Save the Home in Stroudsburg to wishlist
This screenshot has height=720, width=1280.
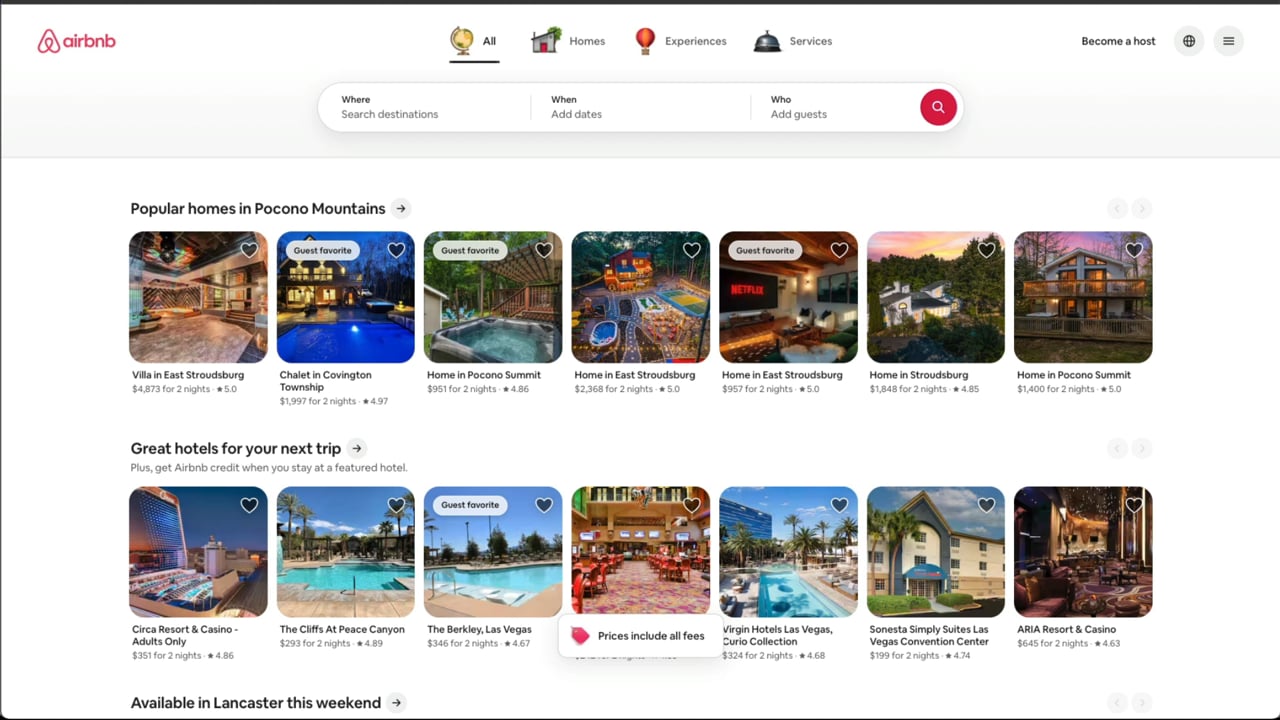coord(986,250)
